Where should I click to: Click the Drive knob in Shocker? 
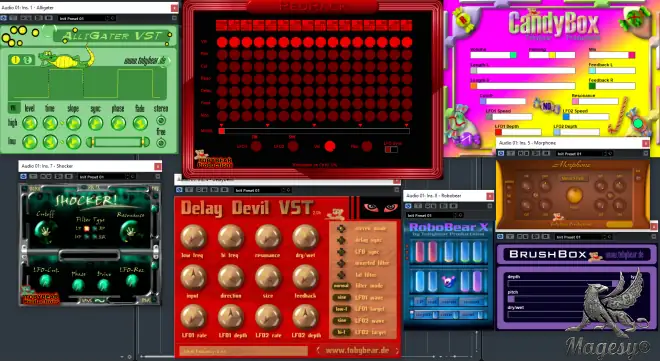[103, 285]
